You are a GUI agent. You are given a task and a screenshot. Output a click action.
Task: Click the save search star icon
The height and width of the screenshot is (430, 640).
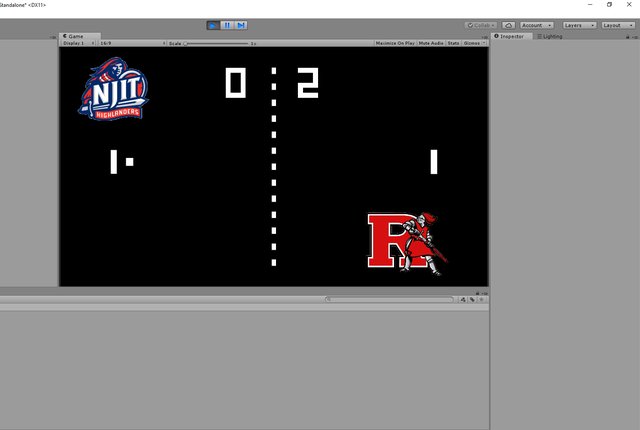[x=482, y=299]
